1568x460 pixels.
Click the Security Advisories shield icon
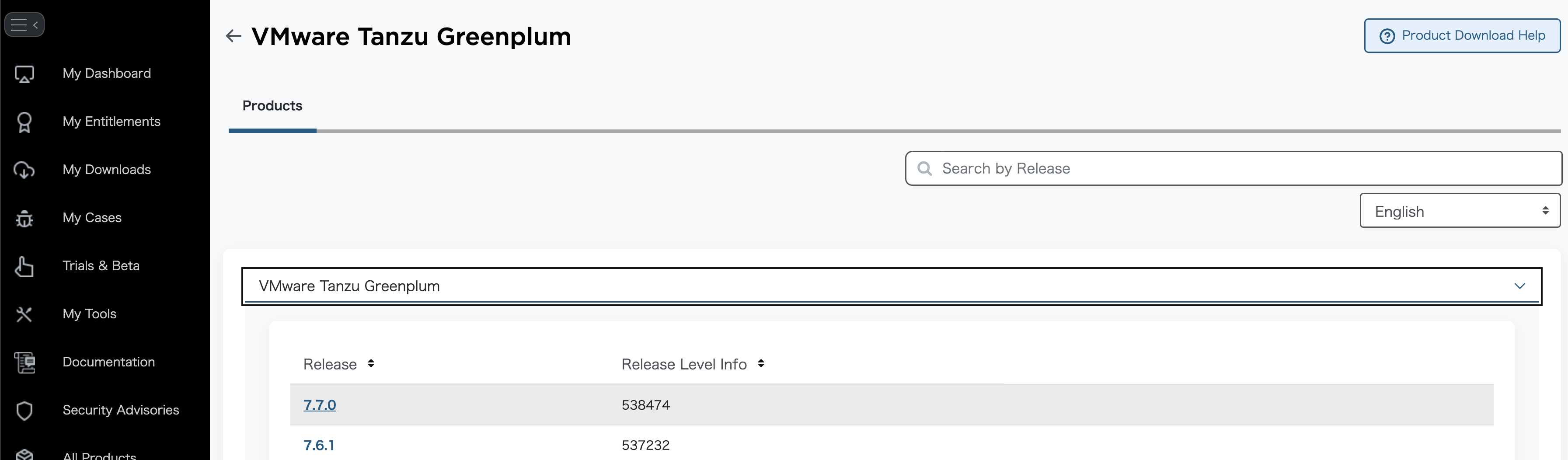tap(24, 411)
